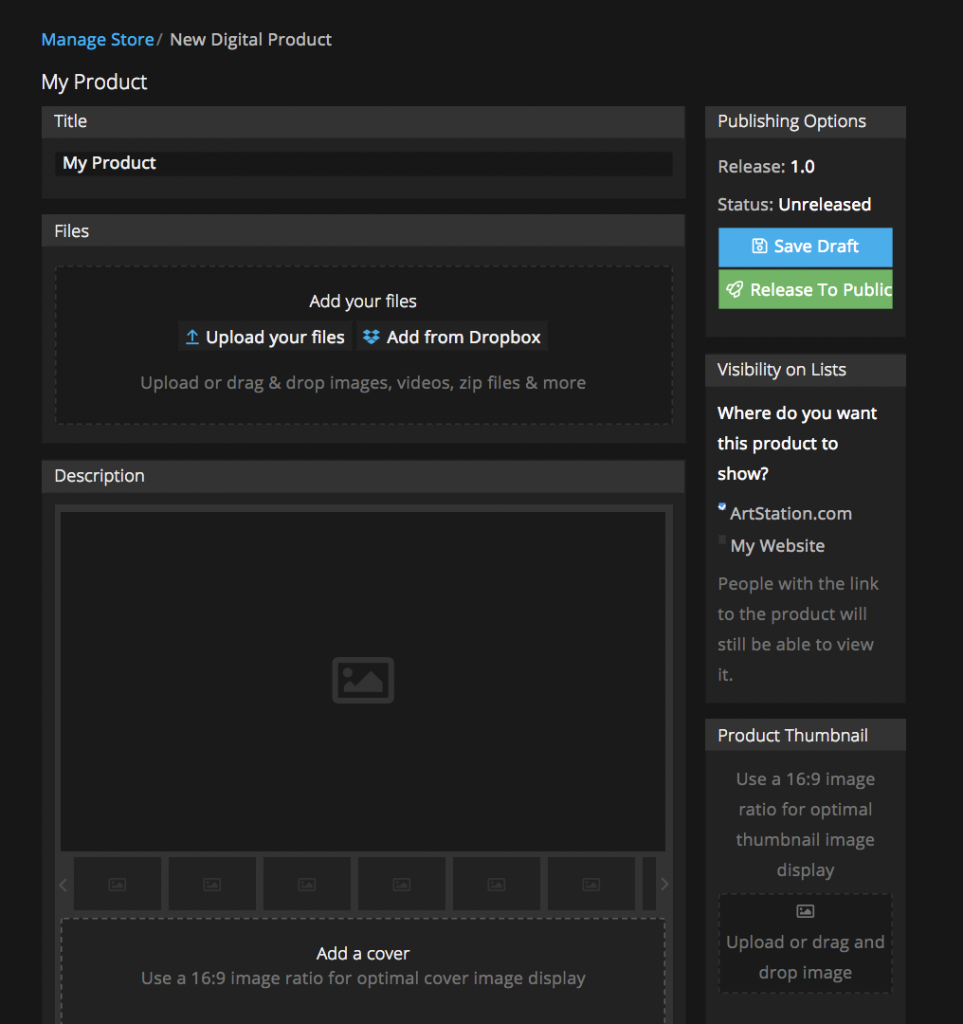Select the first empty thumbnail slot
Viewport: 963px width, 1024px height.
click(x=117, y=884)
